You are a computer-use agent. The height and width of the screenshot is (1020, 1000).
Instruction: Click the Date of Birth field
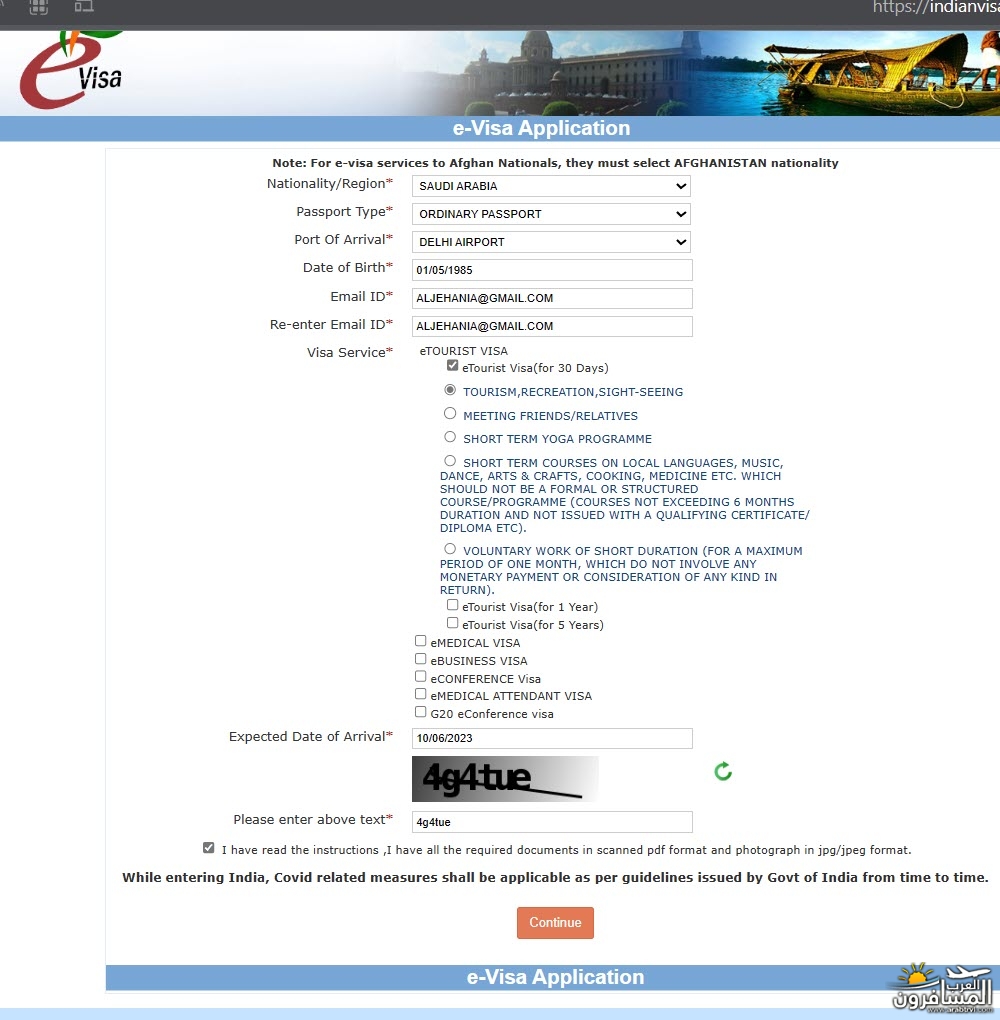click(x=552, y=270)
